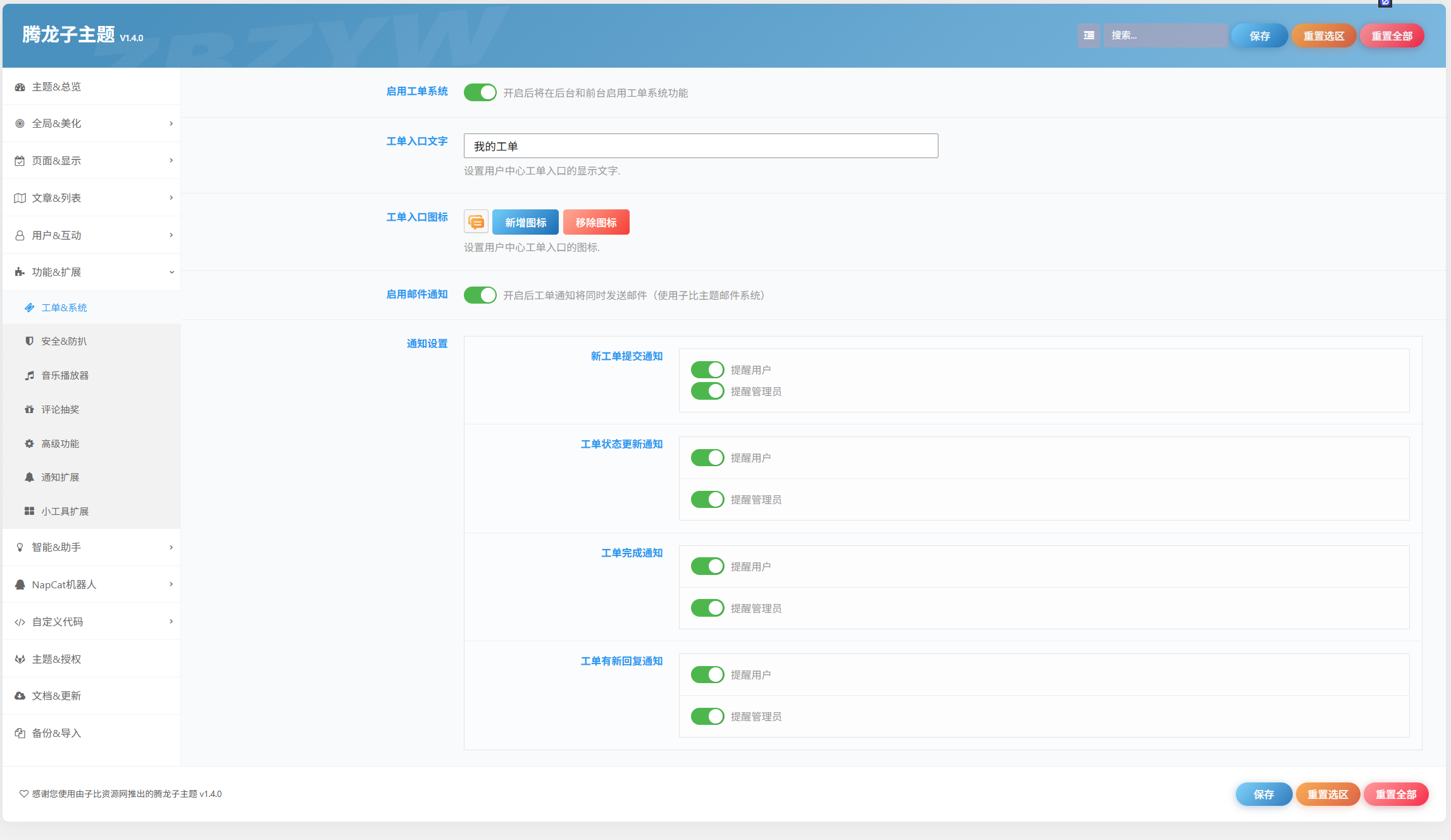Click the music note icon beside 音乐播放器
1451x840 pixels.
point(29,375)
